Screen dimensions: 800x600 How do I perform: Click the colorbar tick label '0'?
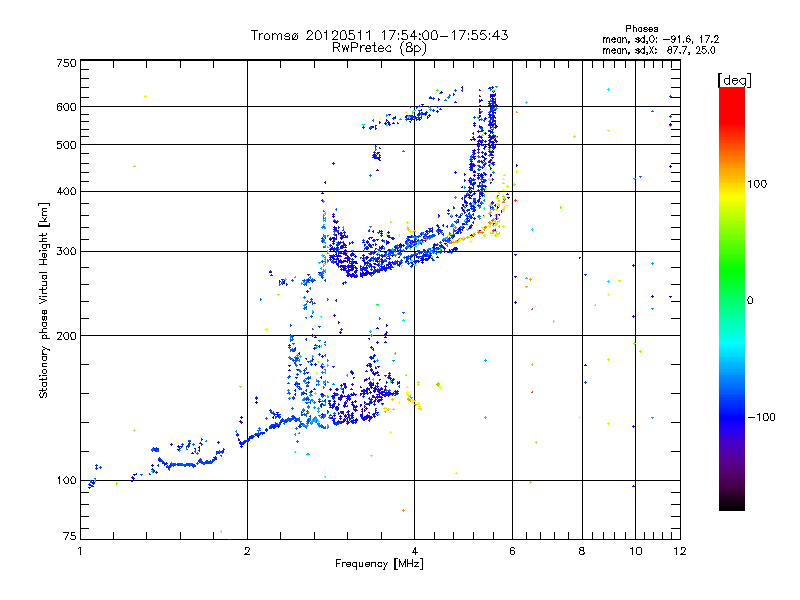(750, 300)
